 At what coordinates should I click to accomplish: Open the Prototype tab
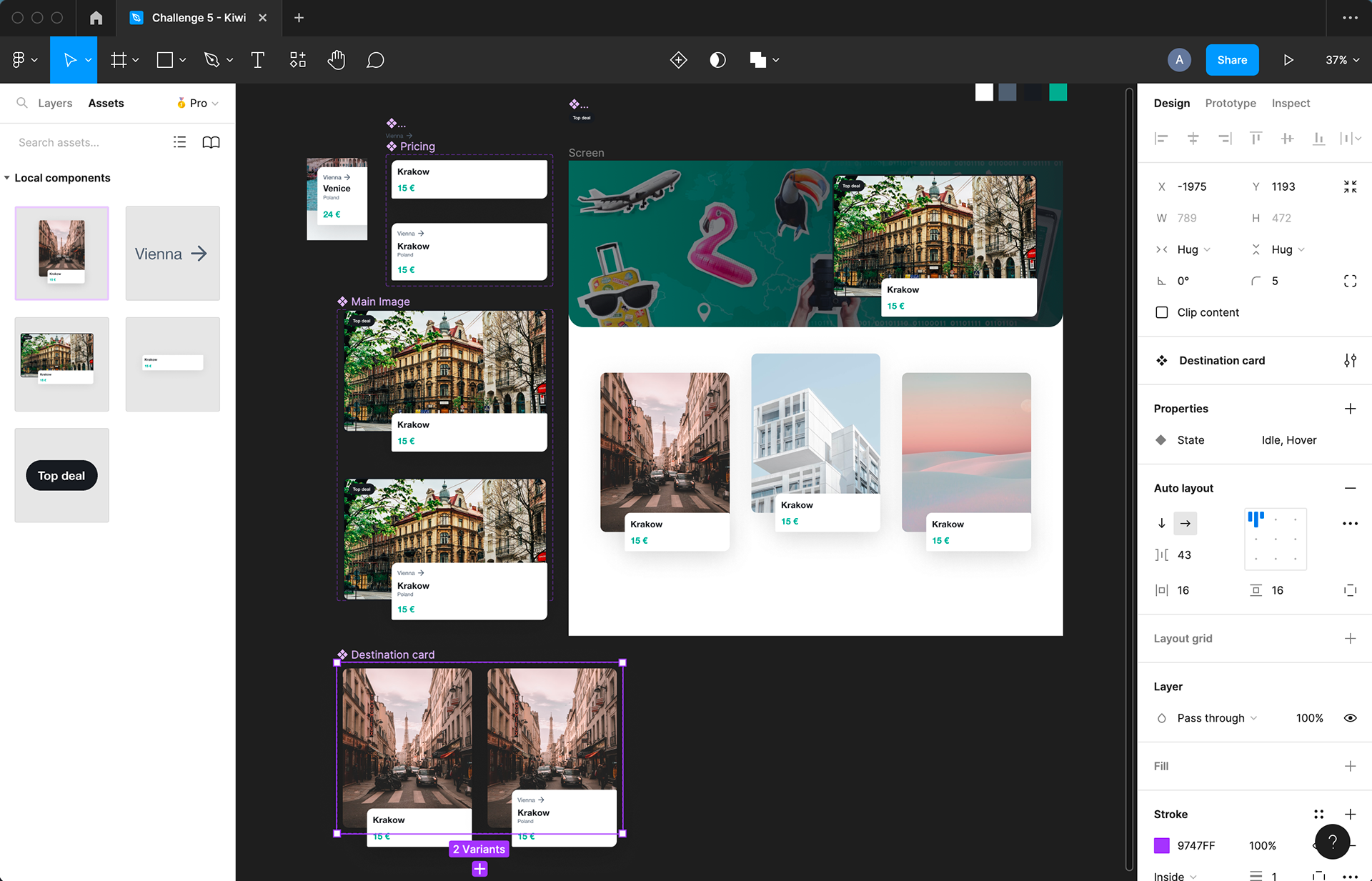[x=1231, y=103]
